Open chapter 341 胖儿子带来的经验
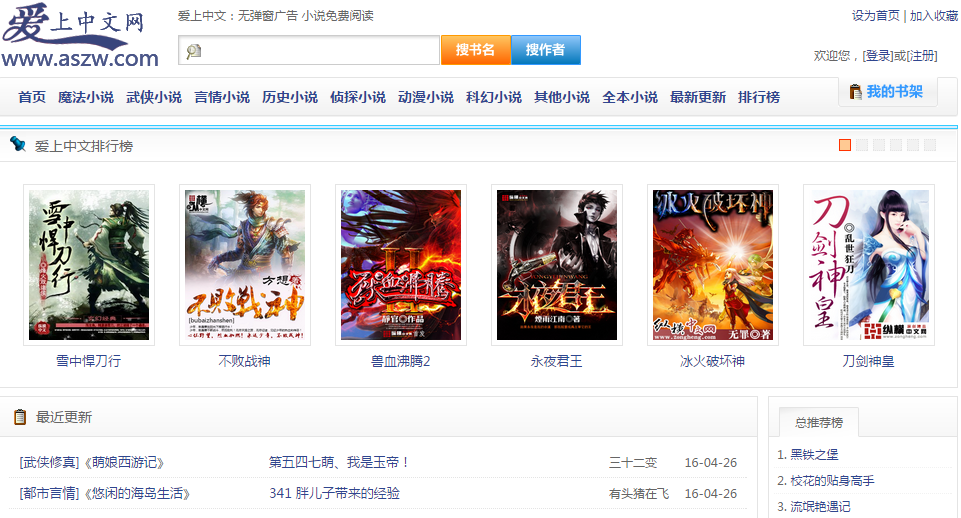Viewport: 961px width, 518px height. click(x=335, y=493)
